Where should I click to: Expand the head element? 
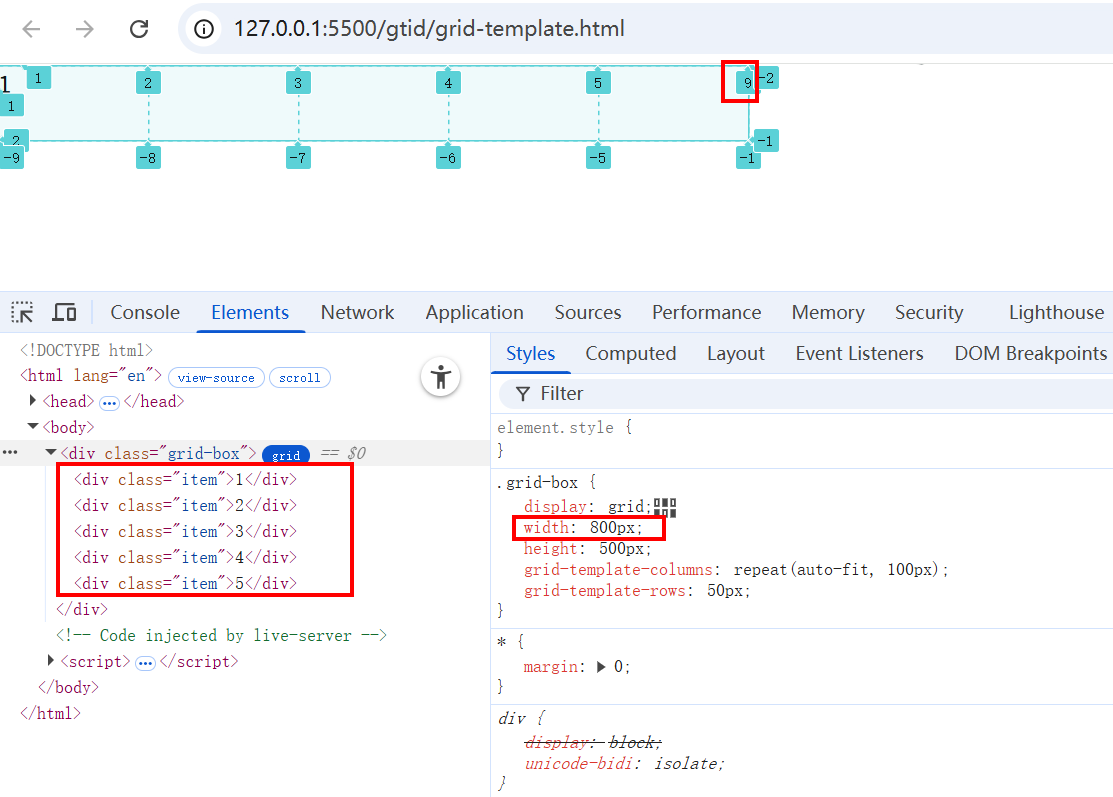click(33, 401)
